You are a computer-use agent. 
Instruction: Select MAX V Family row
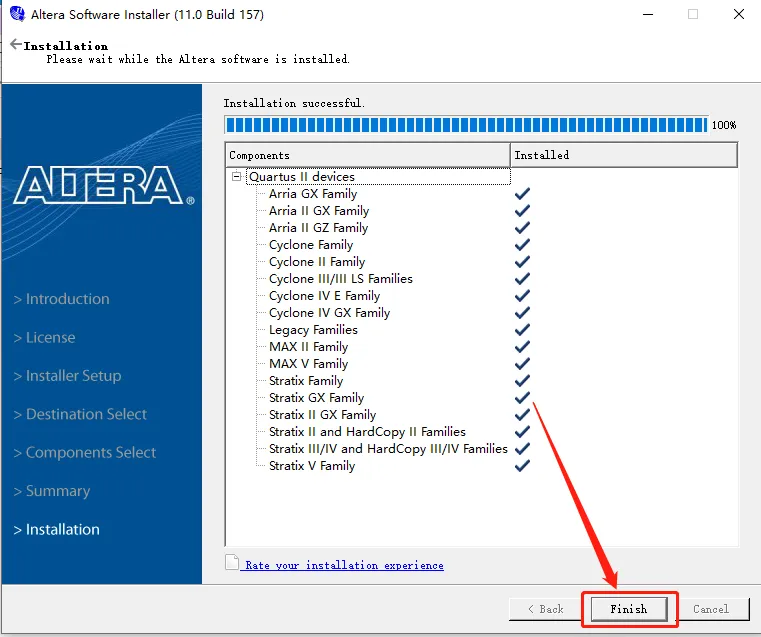pos(308,364)
